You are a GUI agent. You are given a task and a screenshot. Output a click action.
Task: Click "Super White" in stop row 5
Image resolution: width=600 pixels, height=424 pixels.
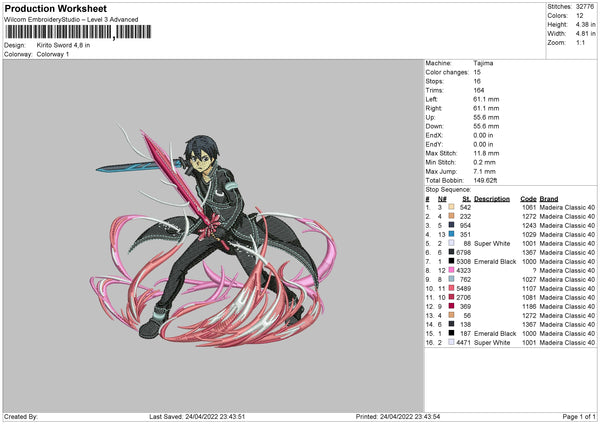(x=492, y=243)
